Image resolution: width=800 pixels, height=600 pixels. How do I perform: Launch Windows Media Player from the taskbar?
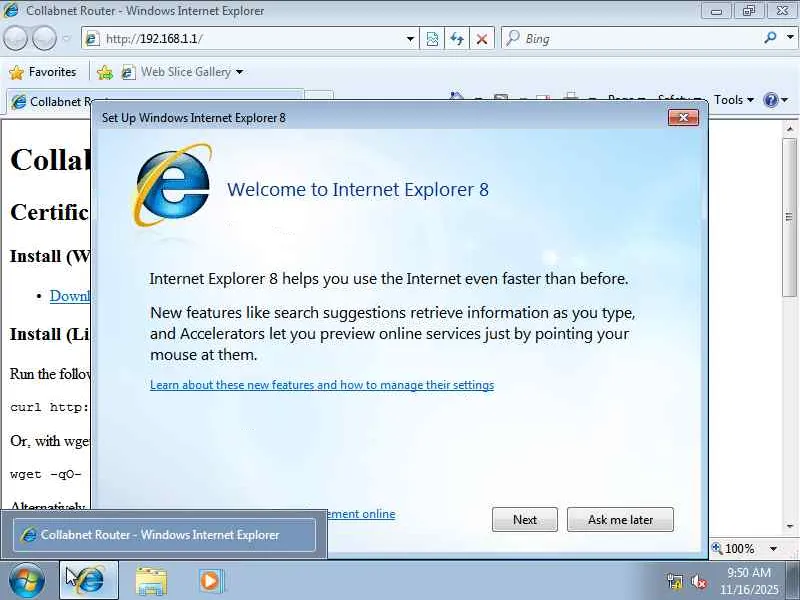tap(210, 581)
